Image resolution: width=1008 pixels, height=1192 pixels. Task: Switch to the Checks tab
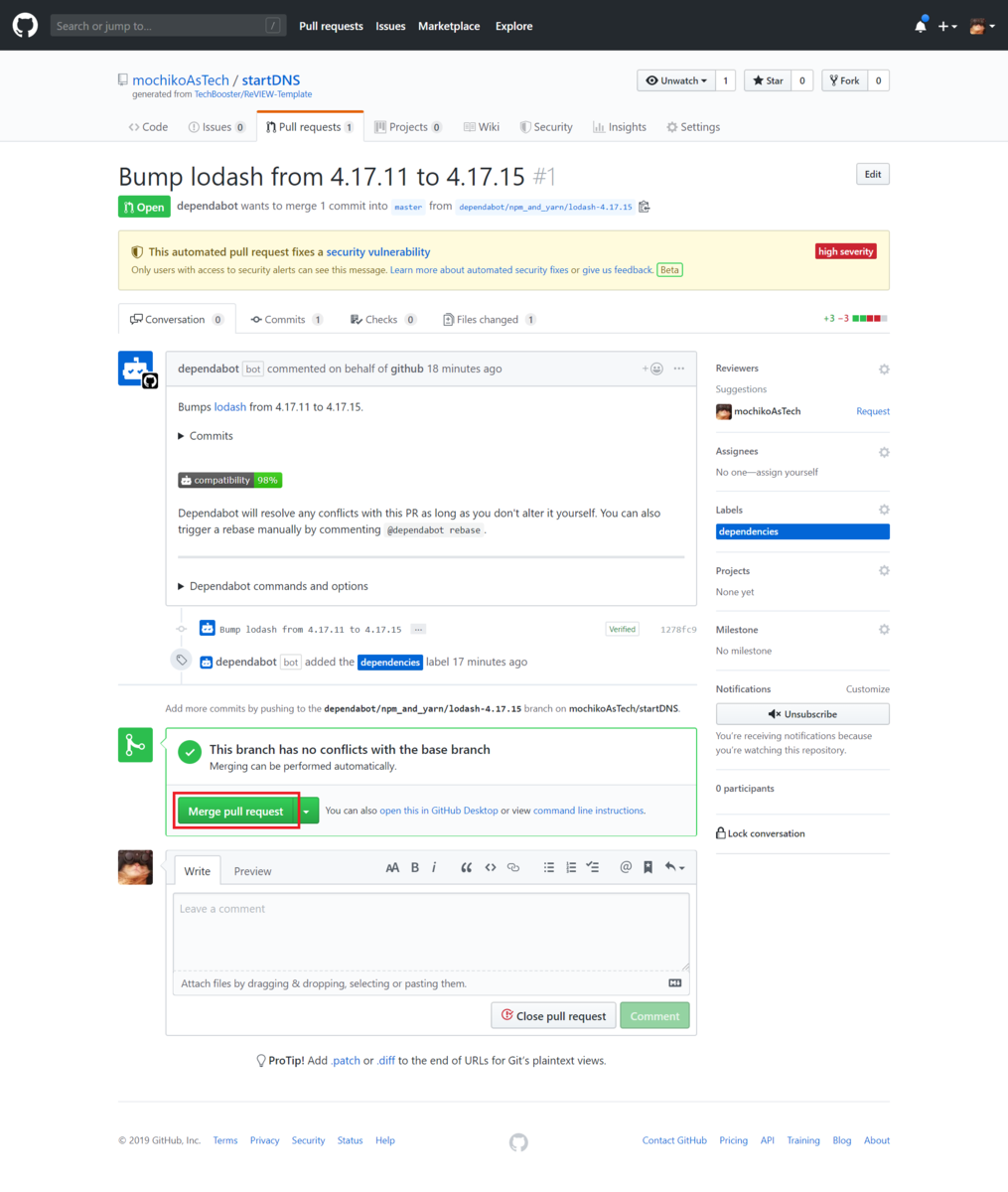coord(383,319)
